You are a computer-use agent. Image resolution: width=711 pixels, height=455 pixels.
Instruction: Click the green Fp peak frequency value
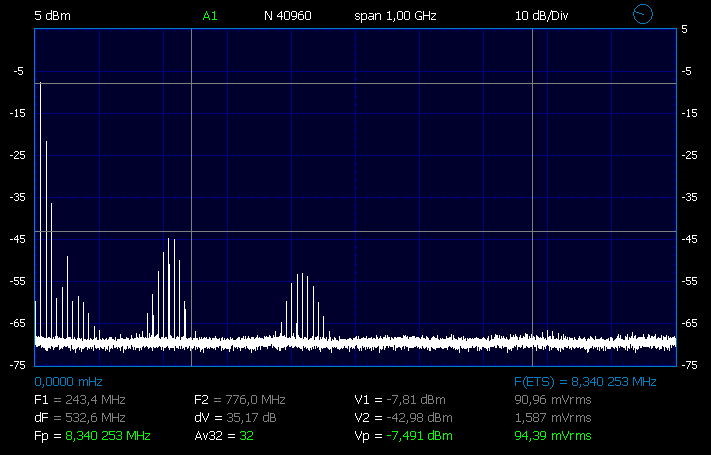pyautogui.click(x=107, y=436)
